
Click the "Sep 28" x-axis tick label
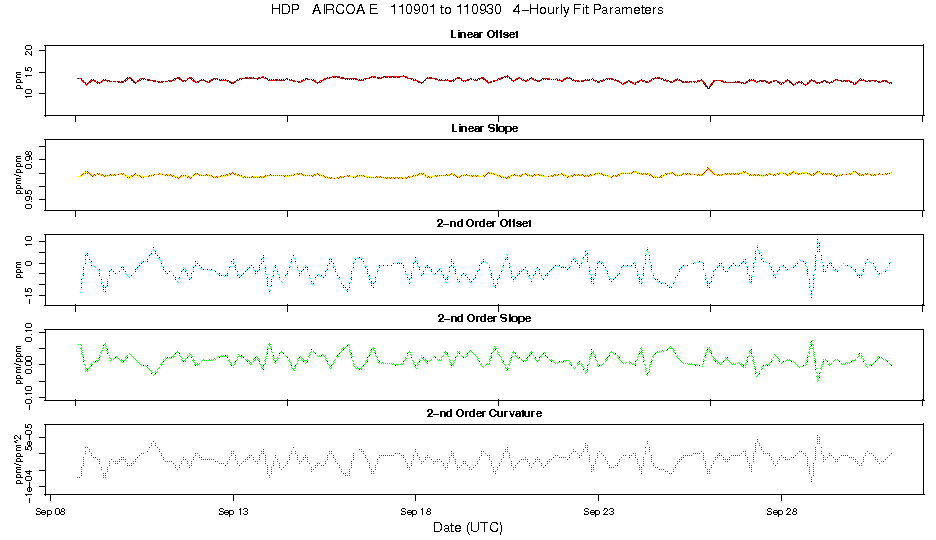click(780, 510)
